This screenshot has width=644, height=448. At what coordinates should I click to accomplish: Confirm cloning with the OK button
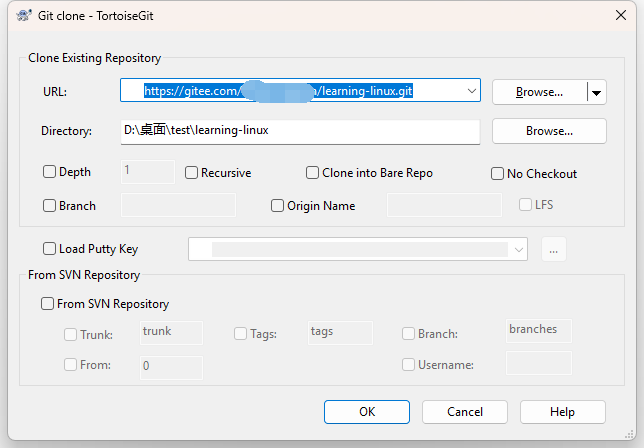(367, 412)
